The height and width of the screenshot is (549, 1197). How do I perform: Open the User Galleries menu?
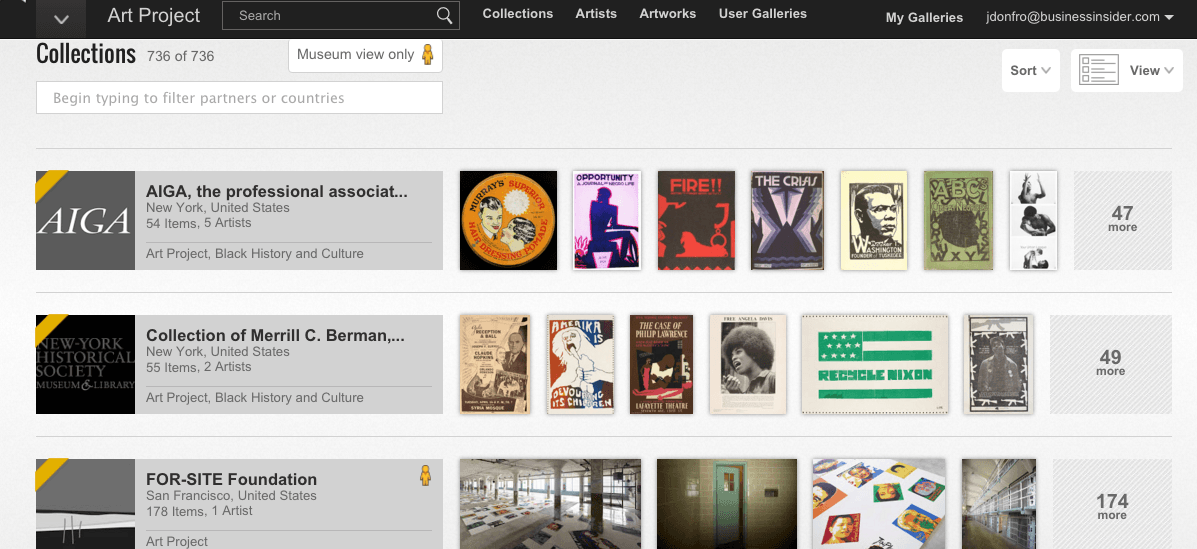pyautogui.click(x=762, y=14)
